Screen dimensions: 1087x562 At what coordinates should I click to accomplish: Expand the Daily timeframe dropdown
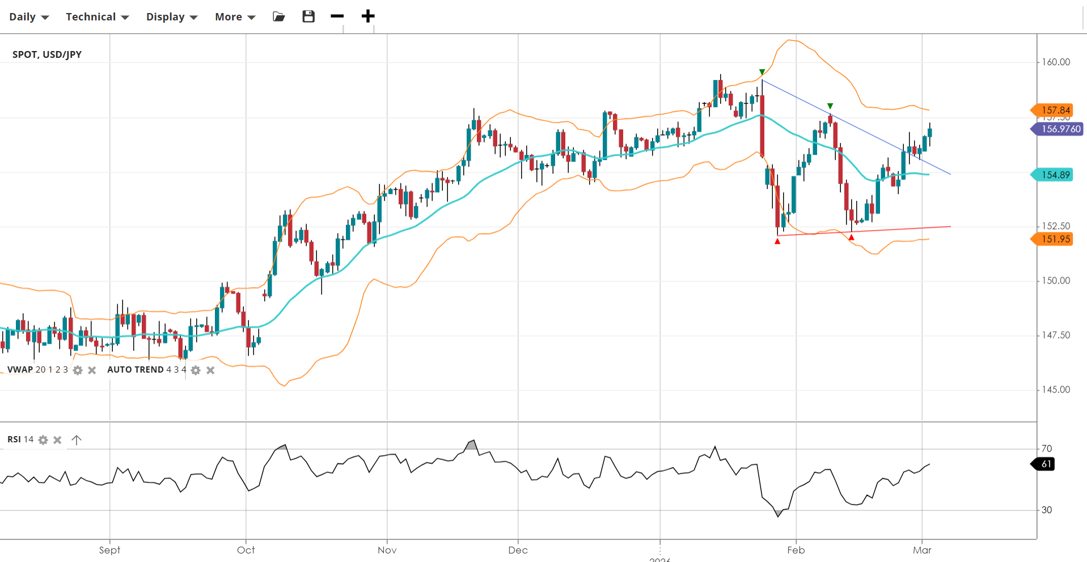coord(29,17)
